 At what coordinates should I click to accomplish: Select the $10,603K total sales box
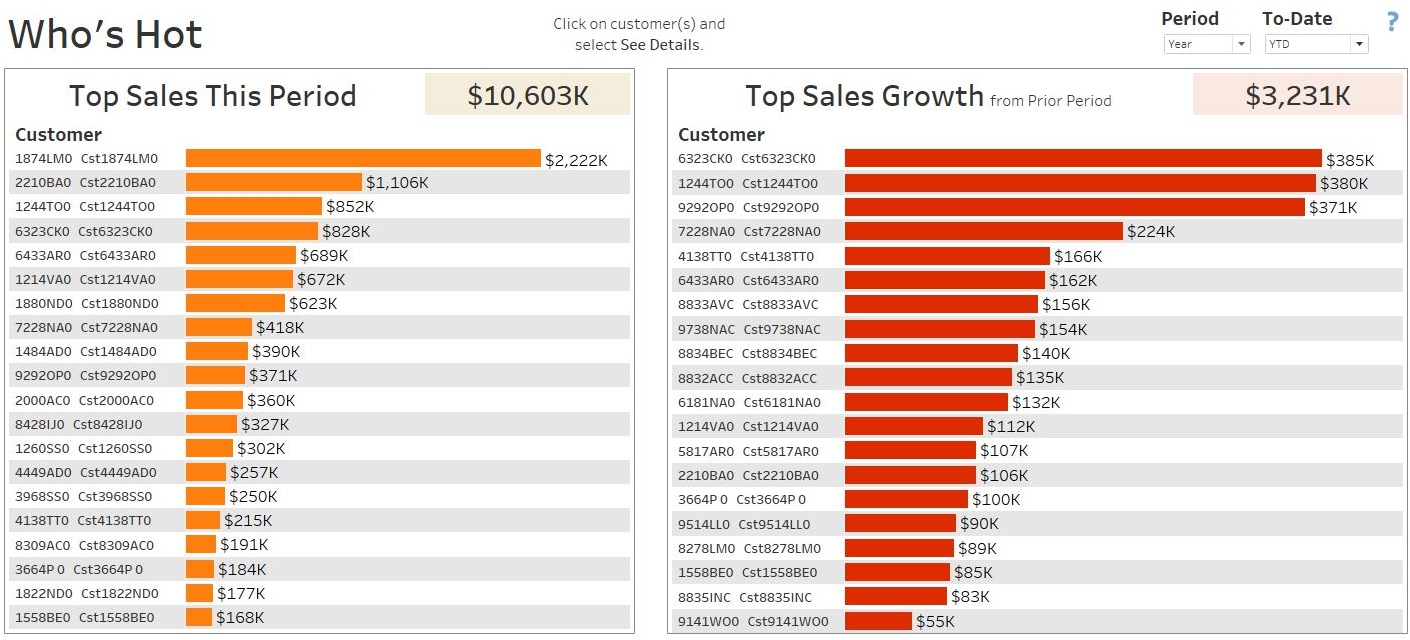pyautogui.click(x=528, y=95)
